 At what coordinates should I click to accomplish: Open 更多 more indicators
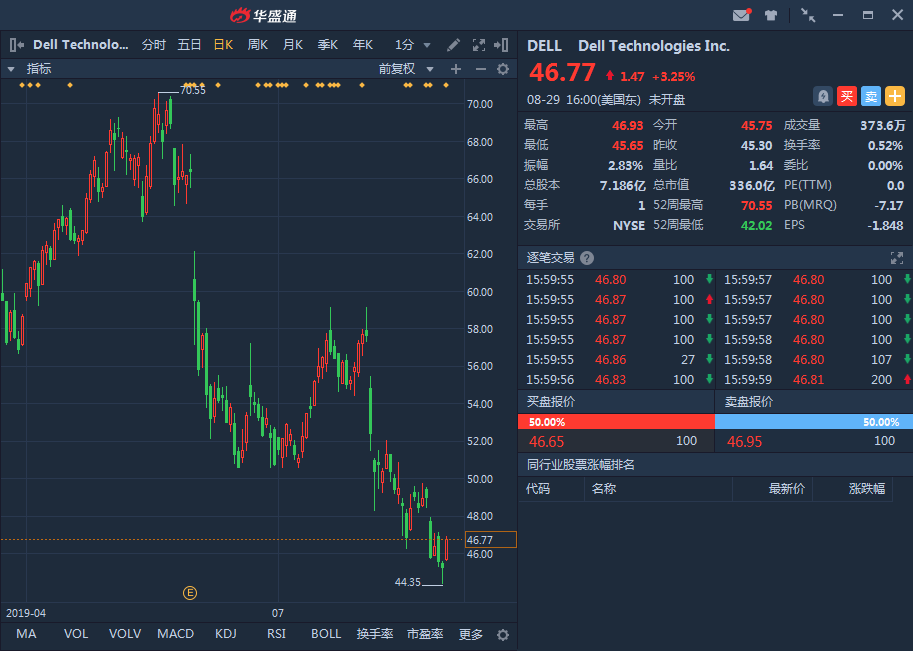pyautogui.click(x=471, y=634)
